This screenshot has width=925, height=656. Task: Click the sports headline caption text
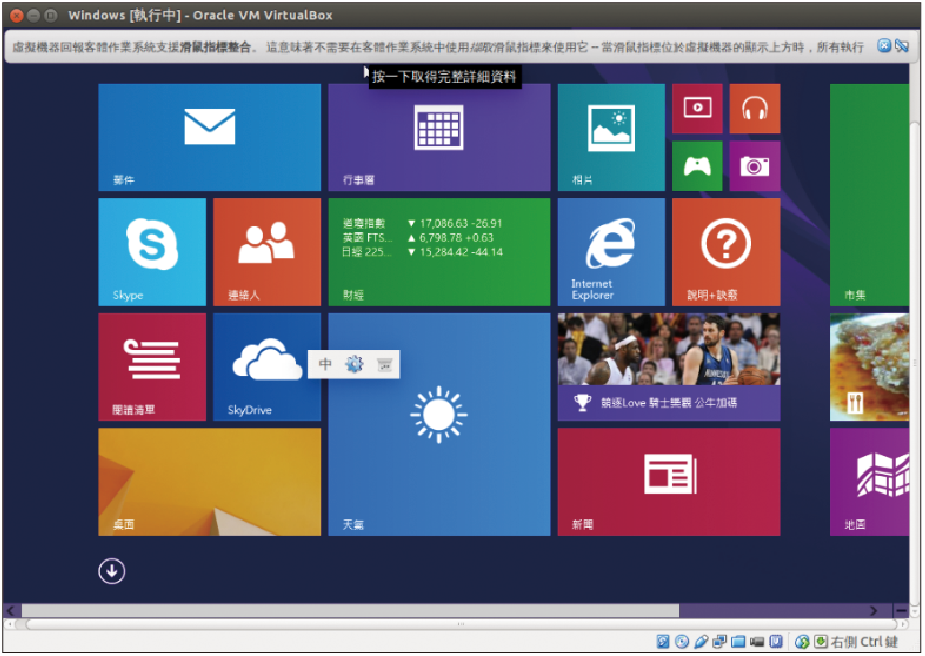point(668,403)
